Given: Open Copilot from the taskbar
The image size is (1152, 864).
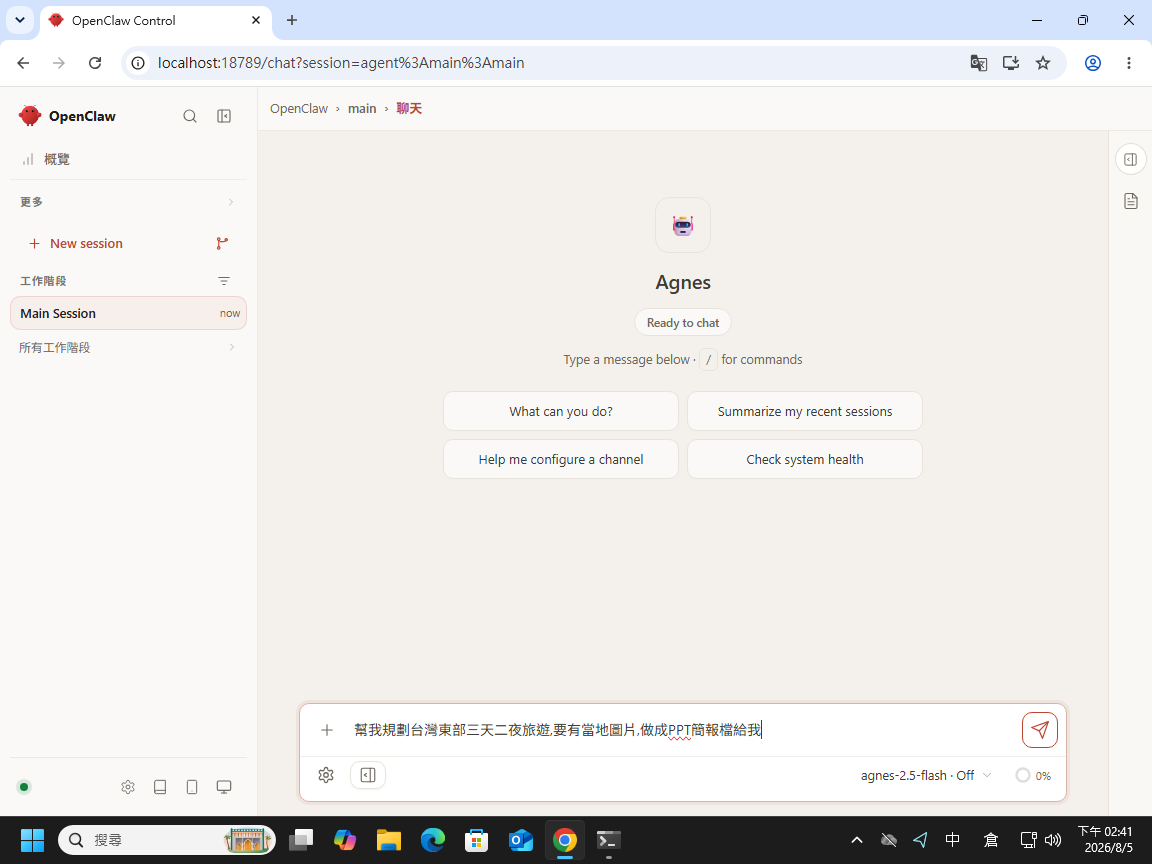Looking at the screenshot, I should click(345, 840).
